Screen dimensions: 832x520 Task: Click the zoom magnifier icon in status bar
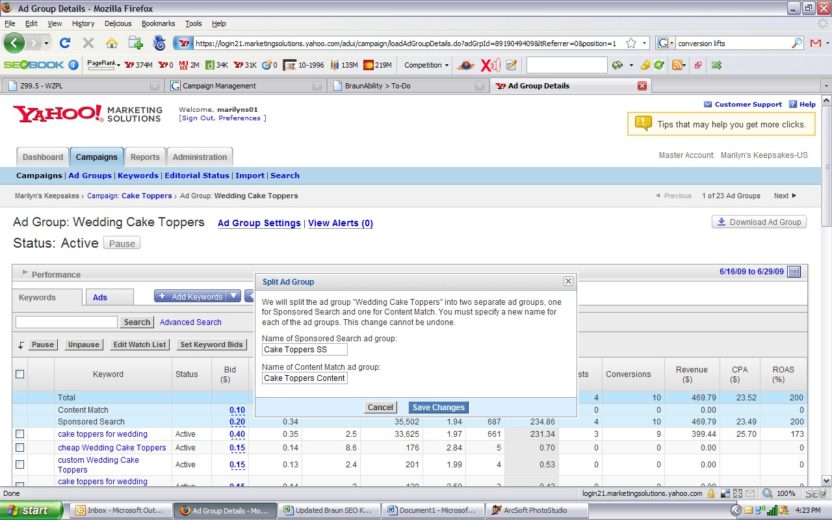(767, 493)
